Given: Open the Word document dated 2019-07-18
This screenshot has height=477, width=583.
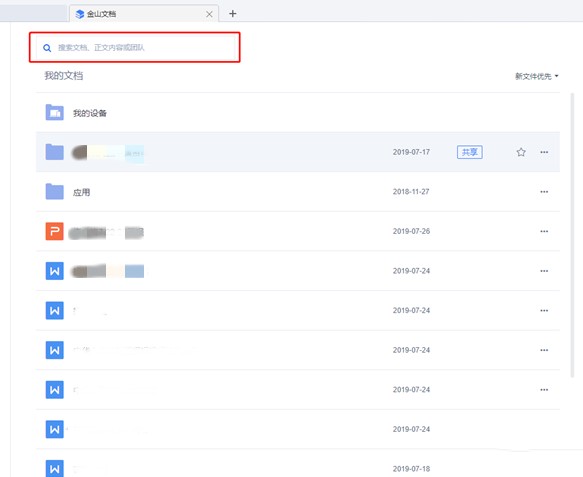Looking at the screenshot, I should (x=55, y=468).
